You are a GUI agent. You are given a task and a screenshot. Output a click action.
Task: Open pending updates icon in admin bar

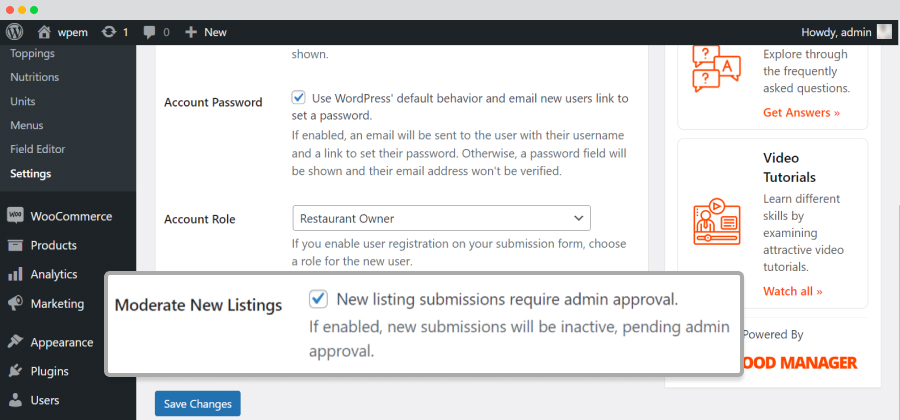click(108, 32)
